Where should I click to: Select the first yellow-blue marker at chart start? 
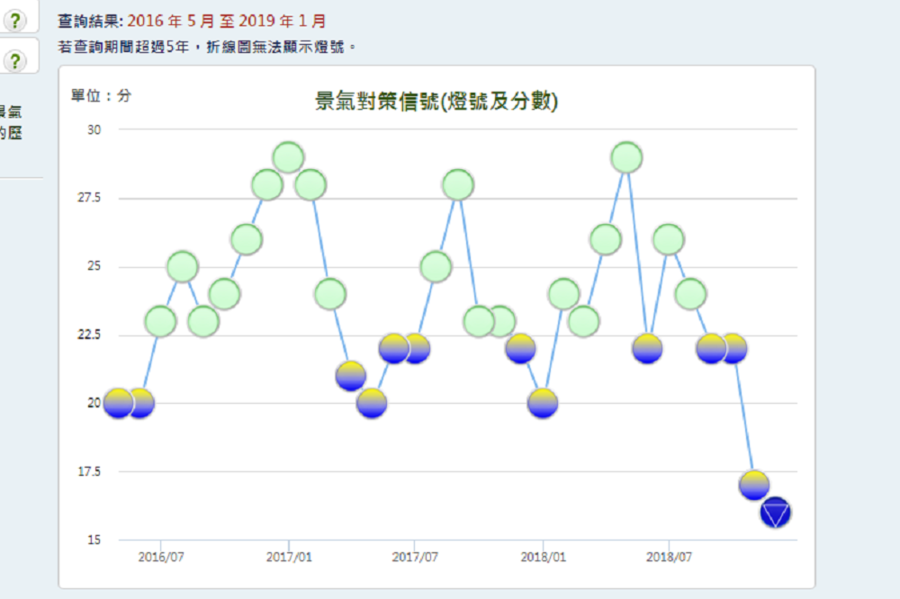coord(118,403)
